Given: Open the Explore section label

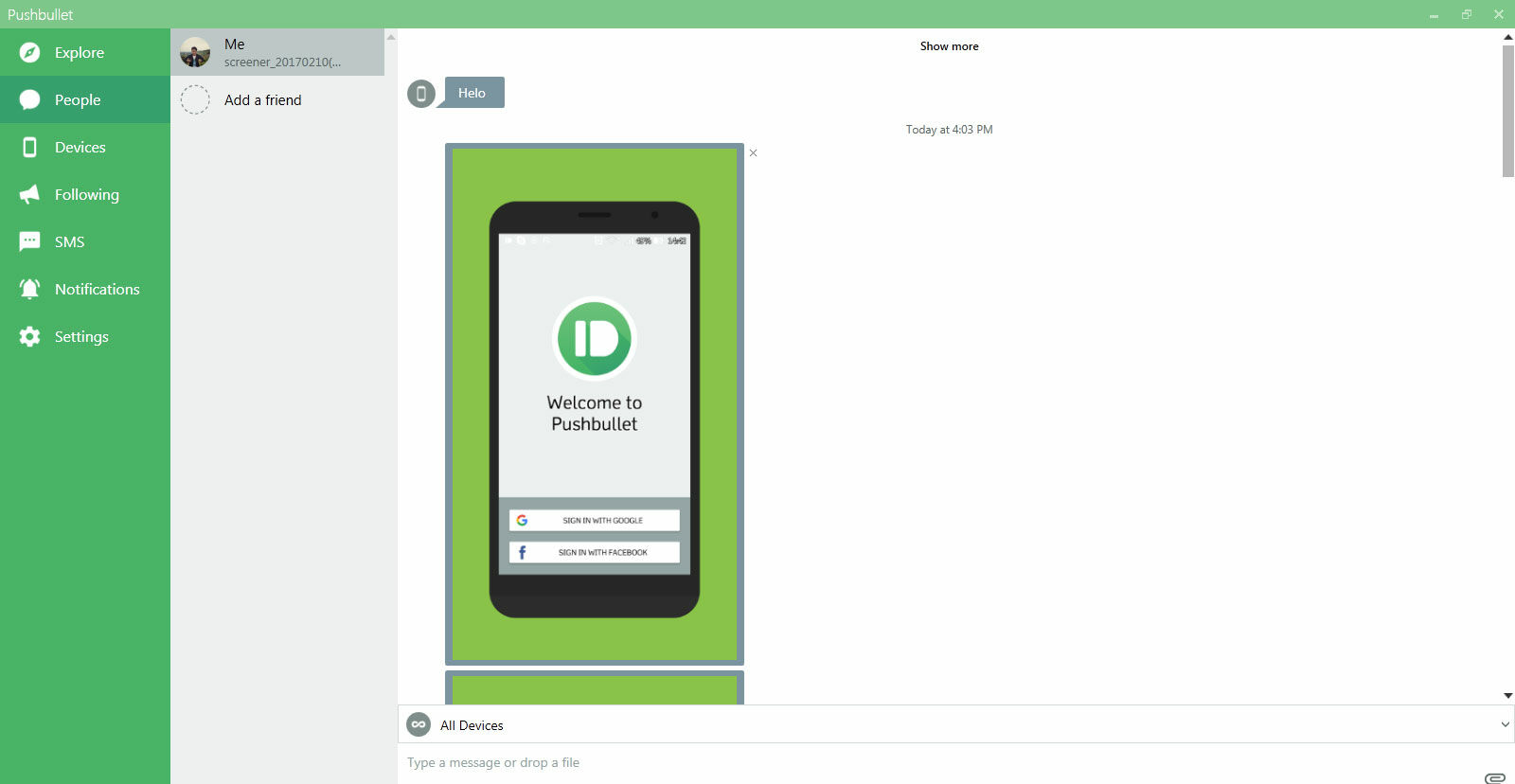Looking at the screenshot, I should (80, 52).
